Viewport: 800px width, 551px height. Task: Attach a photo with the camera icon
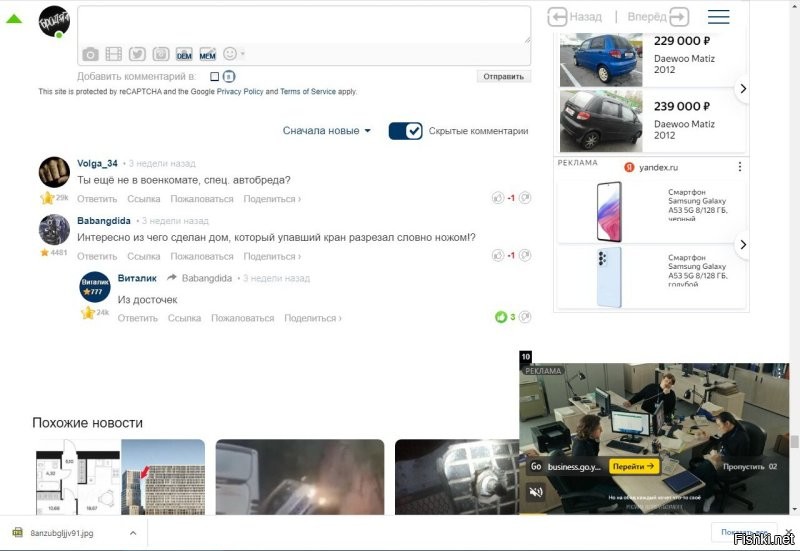click(x=90, y=54)
